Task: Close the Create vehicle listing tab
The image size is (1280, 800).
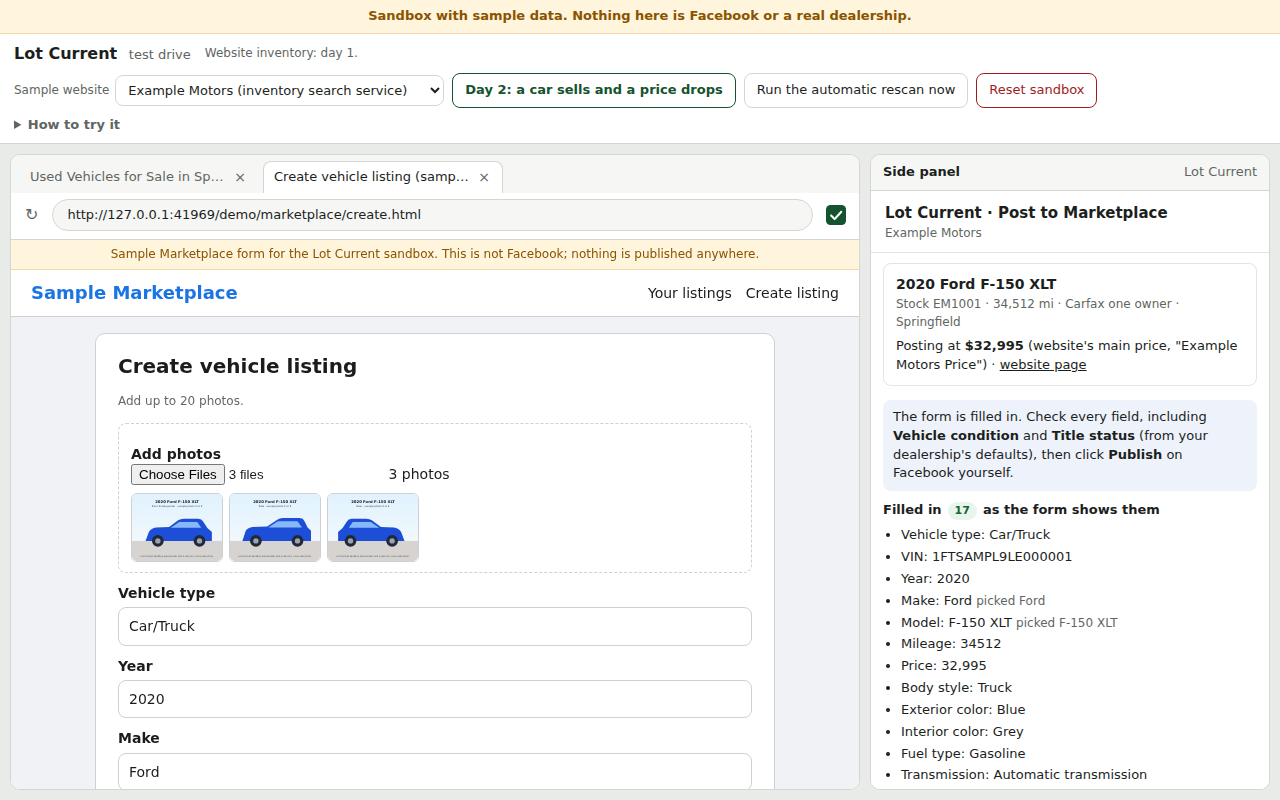Action: click(484, 177)
